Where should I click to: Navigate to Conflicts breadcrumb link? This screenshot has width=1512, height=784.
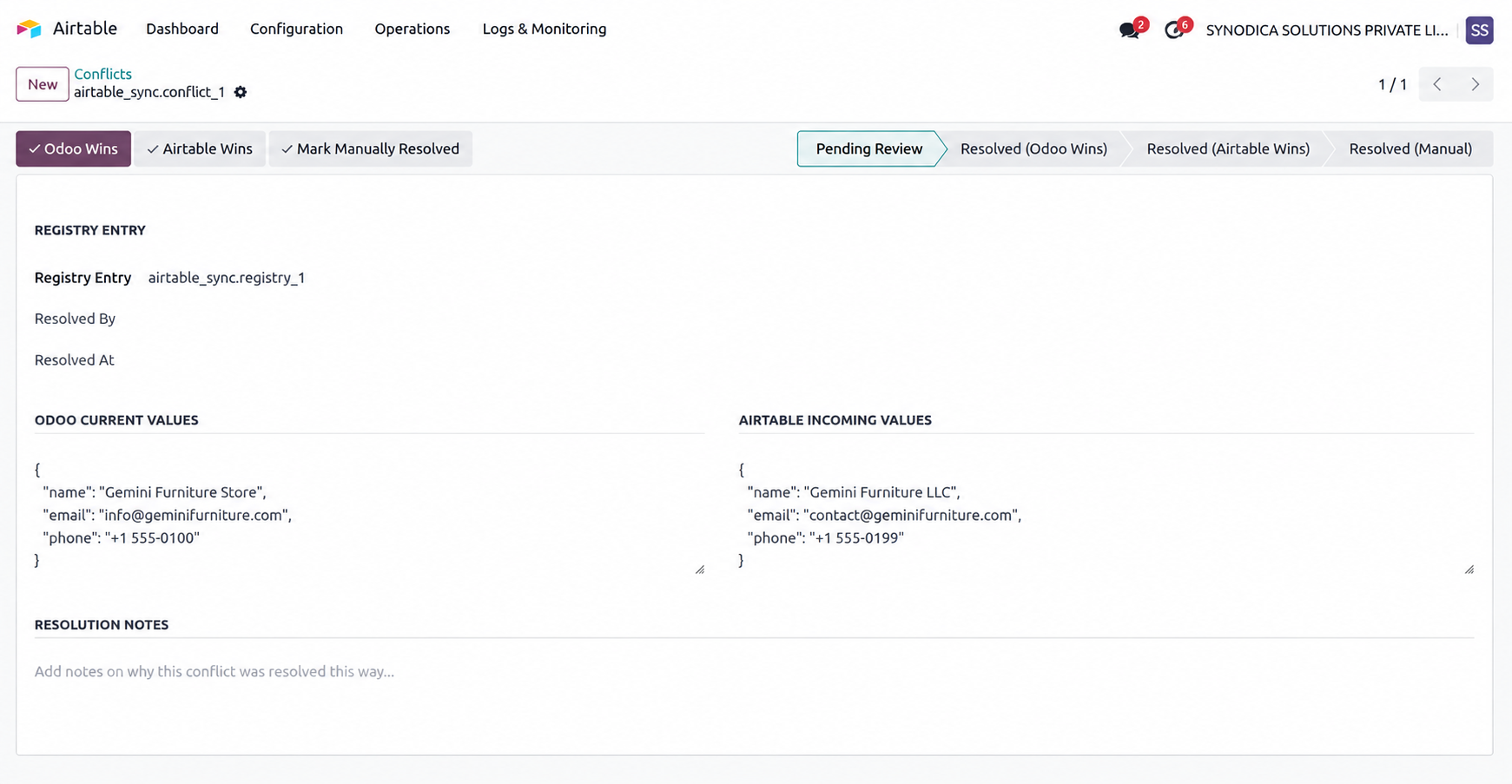tap(102, 74)
